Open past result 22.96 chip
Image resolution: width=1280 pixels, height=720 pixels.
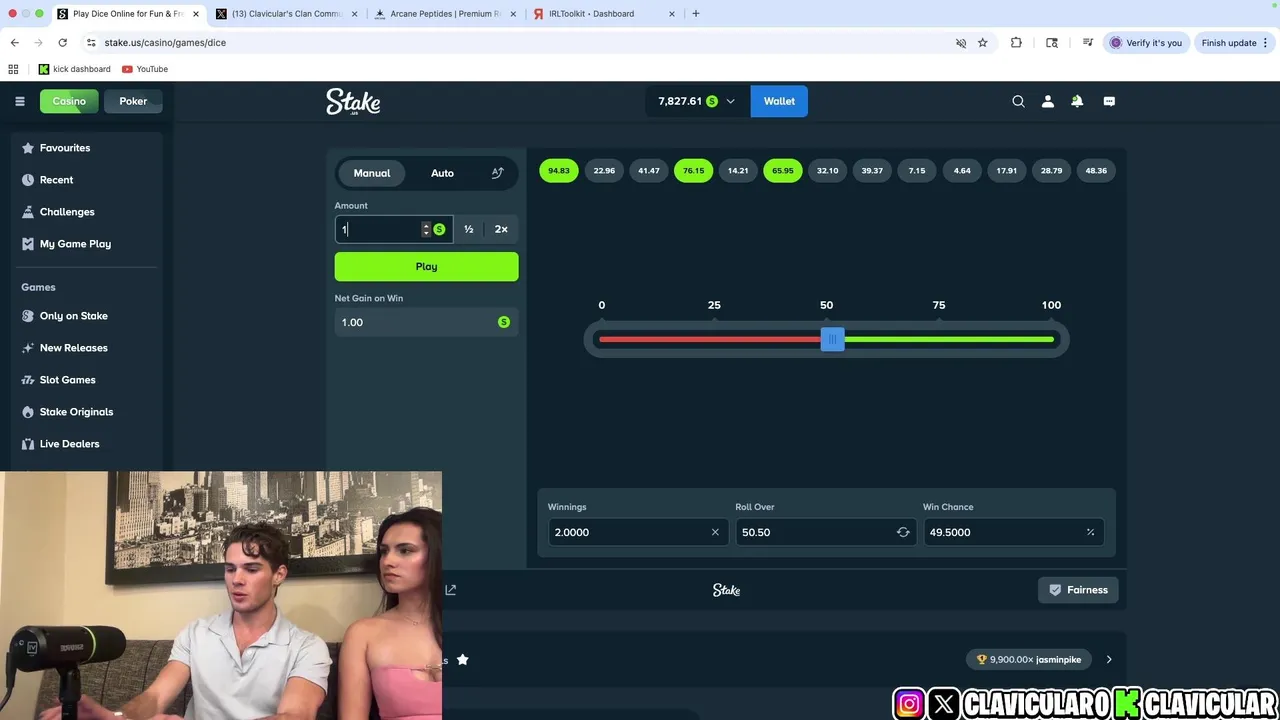[604, 171]
